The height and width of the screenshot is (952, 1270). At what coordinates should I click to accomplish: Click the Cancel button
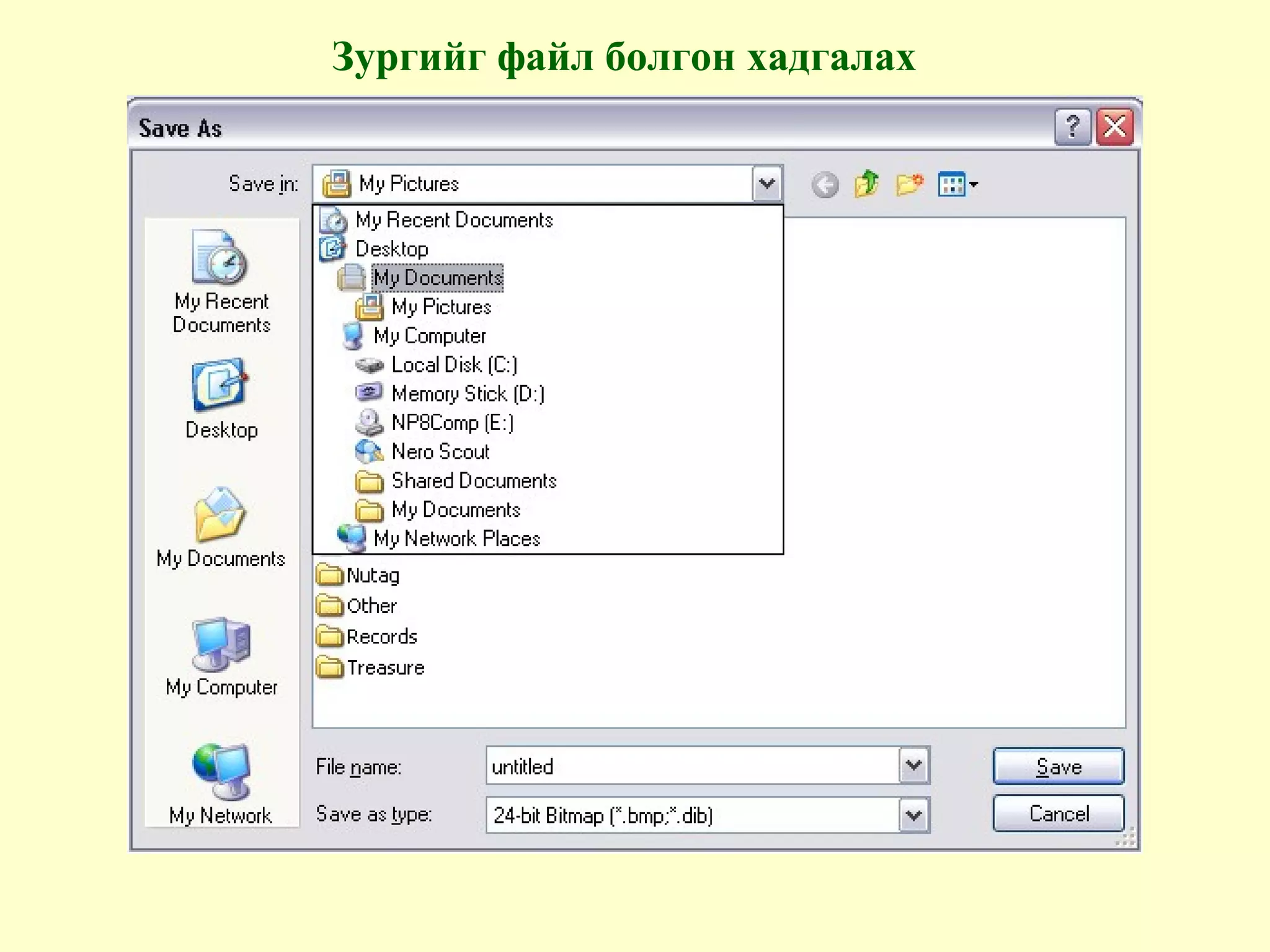click(x=1058, y=813)
